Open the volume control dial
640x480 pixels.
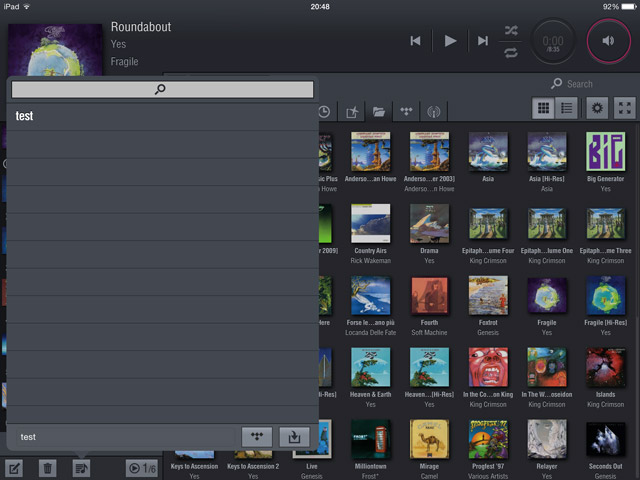[608, 41]
